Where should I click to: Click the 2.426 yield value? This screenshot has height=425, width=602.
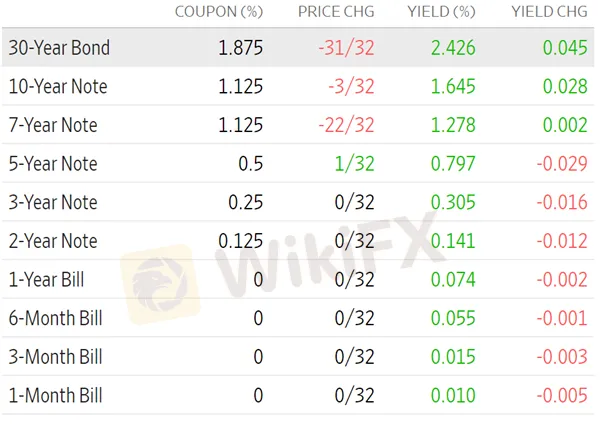[x=452, y=48]
